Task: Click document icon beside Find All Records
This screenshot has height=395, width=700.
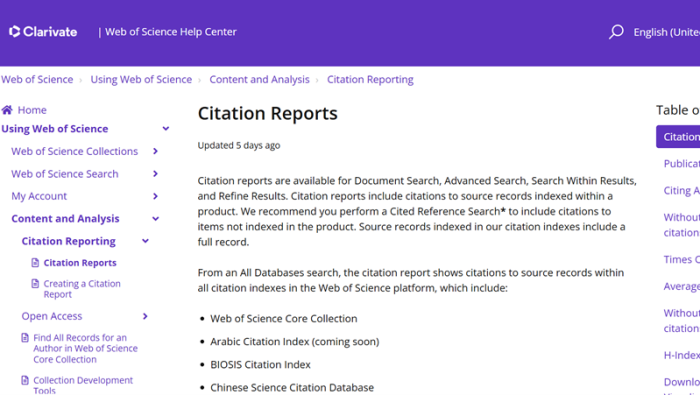Action: pyautogui.click(x=25, y=338)
